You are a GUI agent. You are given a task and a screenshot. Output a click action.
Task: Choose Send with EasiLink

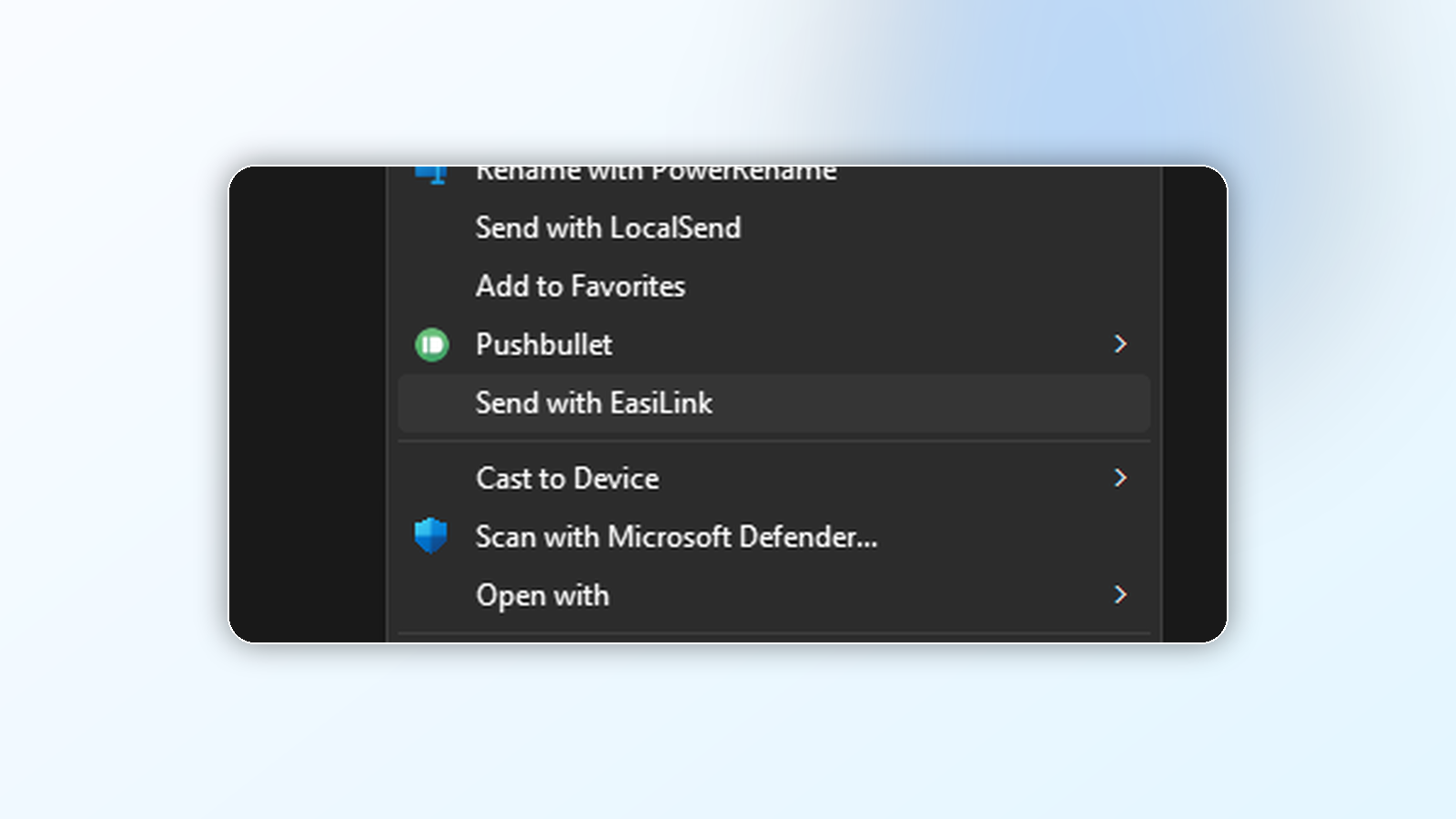(774, 403)
